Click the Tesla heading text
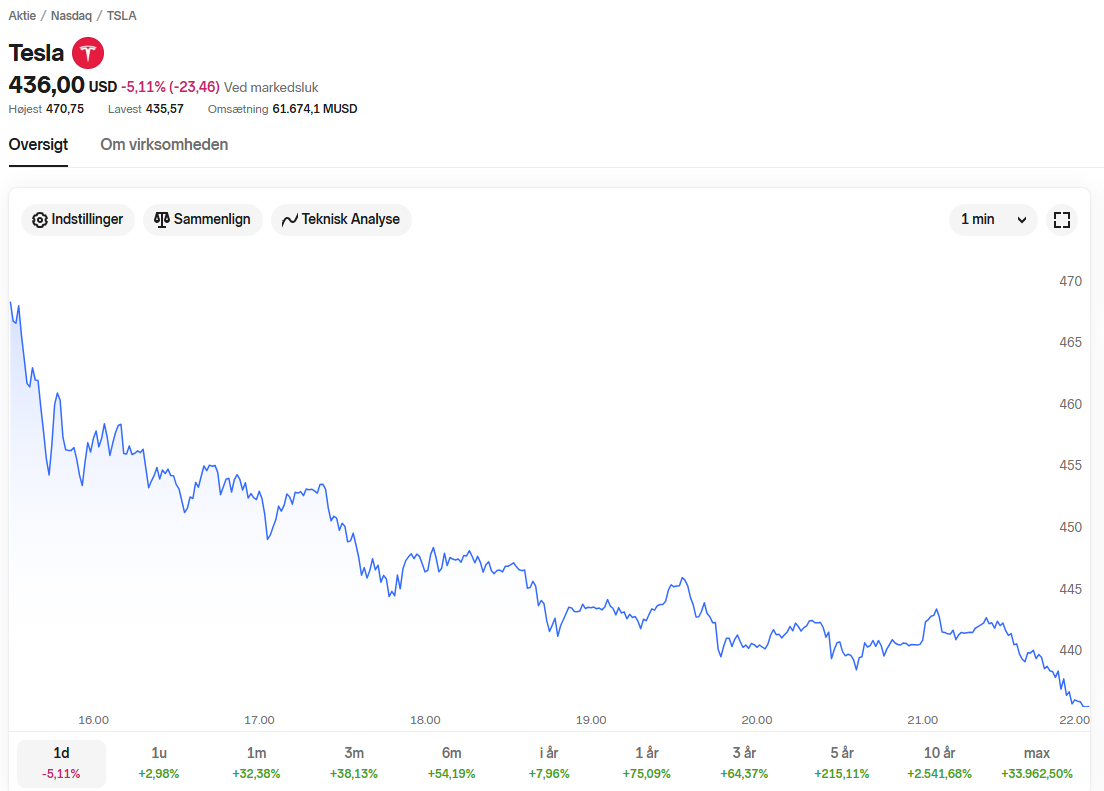Image resolution: width=1104 pixels, height=791 pixels. pos(36,53)
